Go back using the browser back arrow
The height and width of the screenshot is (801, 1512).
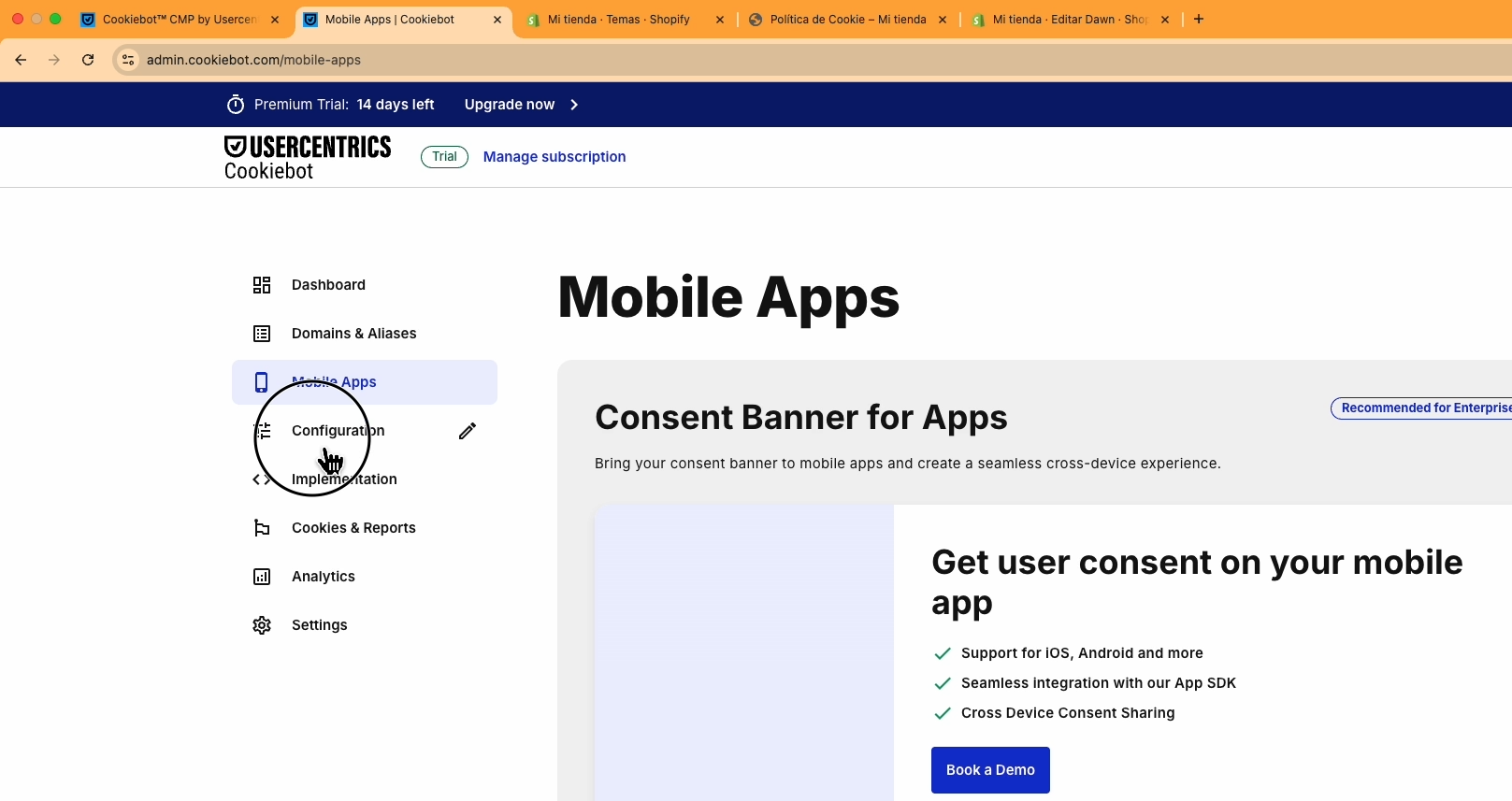pos(21,60)
